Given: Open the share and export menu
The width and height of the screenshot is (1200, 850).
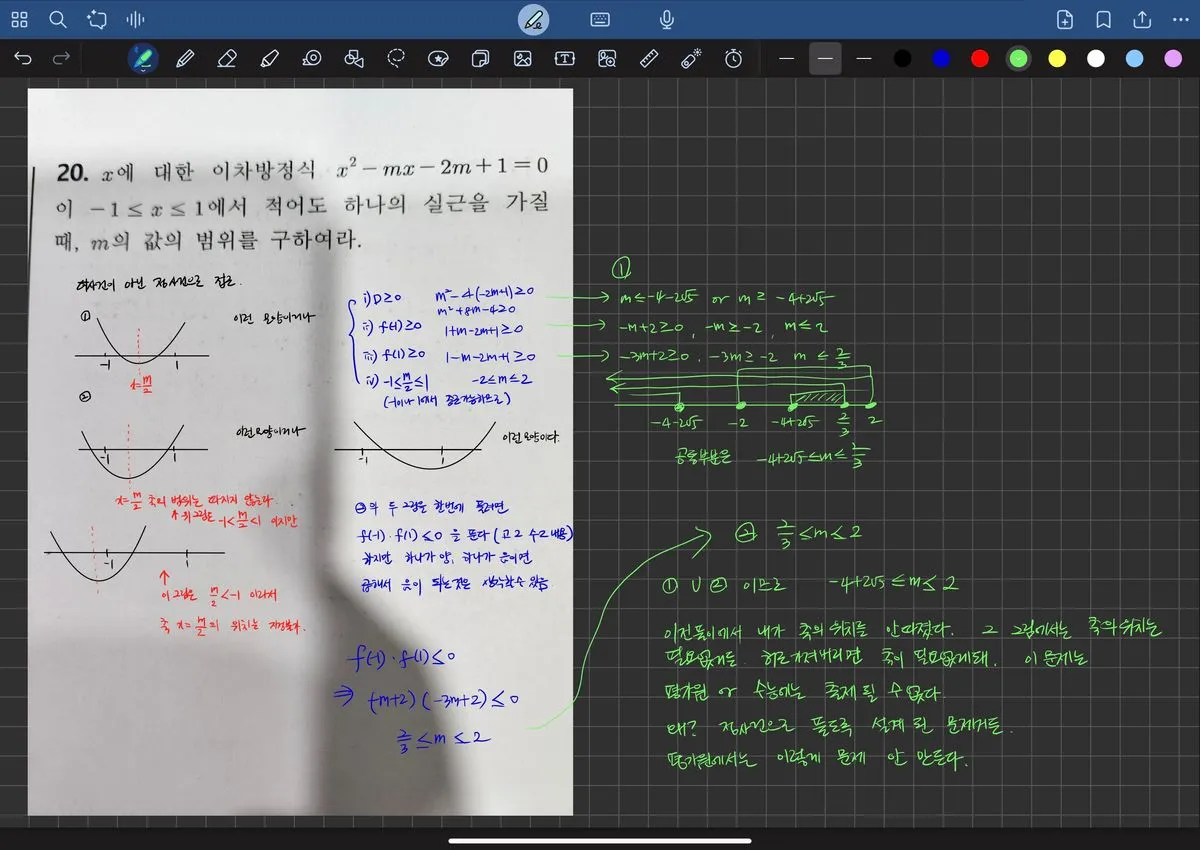Looking at the screenshot, I should [x=1142, y=20].
